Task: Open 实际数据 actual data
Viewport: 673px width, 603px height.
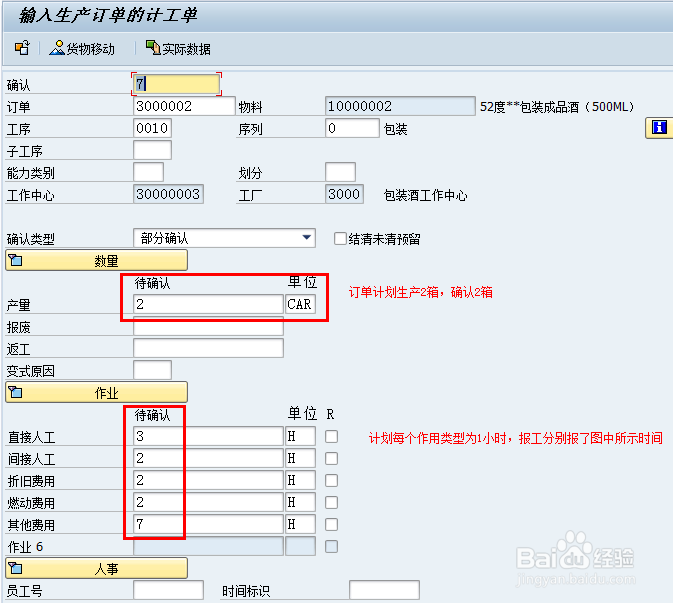Action: [178, 48]
